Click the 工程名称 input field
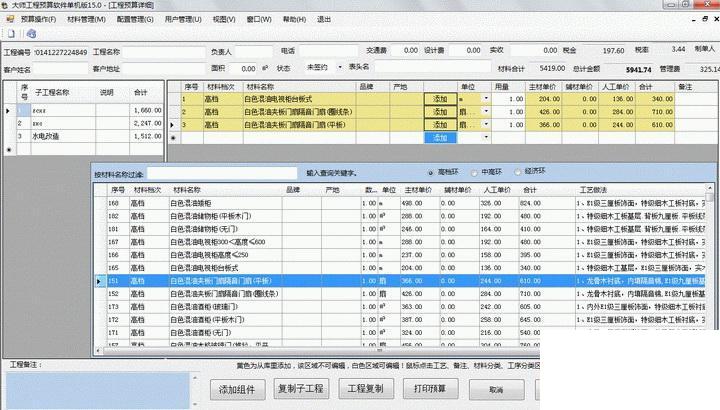Viewport: 720px width, 410px height. coord(164,52)
